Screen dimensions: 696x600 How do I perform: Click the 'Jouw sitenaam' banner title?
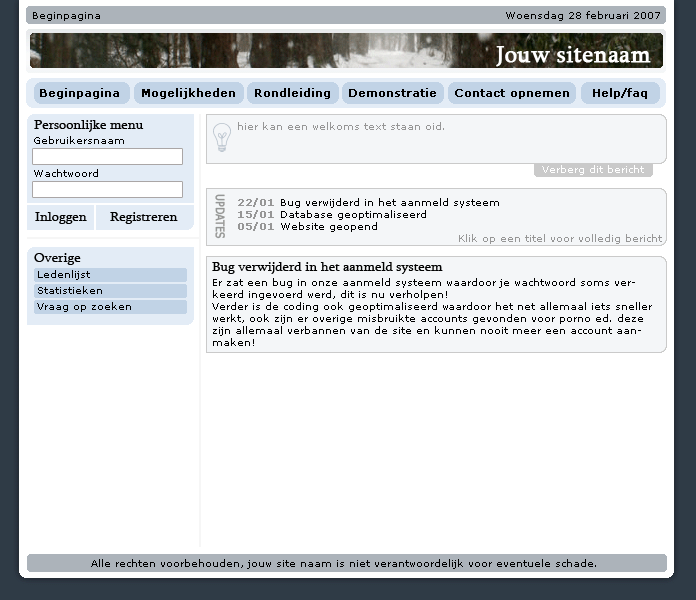point(573,55)
